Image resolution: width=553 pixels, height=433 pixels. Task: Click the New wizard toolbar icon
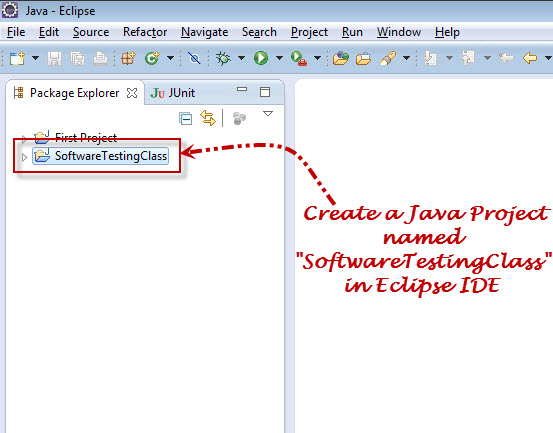(17, 58)
